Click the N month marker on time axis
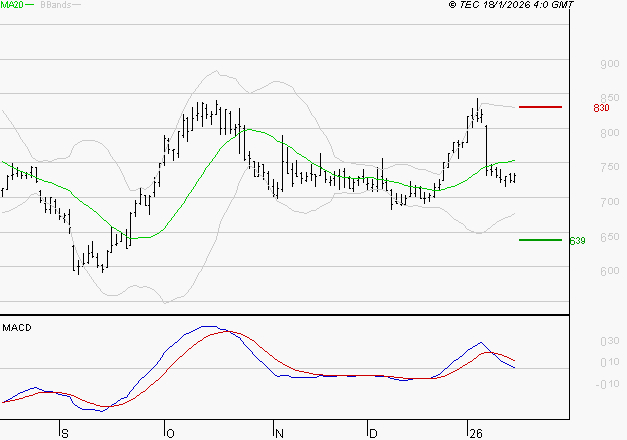Screen dimensions: 627x440 [279, 434]
